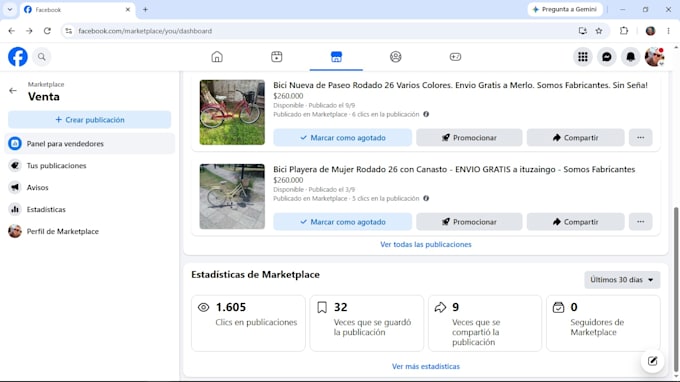680x382 pixels.
Task: Open the Gaming controller icon
Action: [x=455, y=57]
